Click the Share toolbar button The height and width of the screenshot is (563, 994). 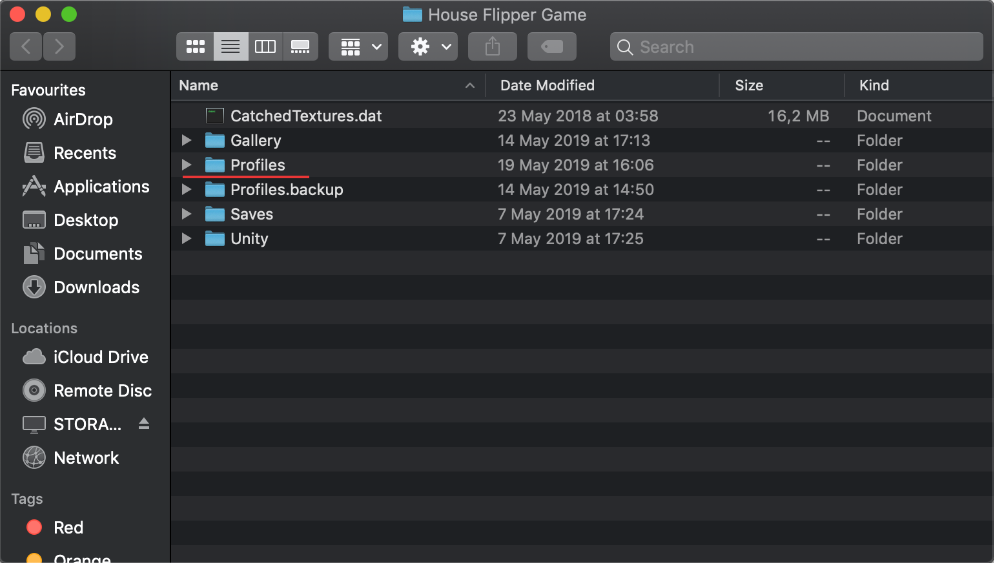click(491, 47)
